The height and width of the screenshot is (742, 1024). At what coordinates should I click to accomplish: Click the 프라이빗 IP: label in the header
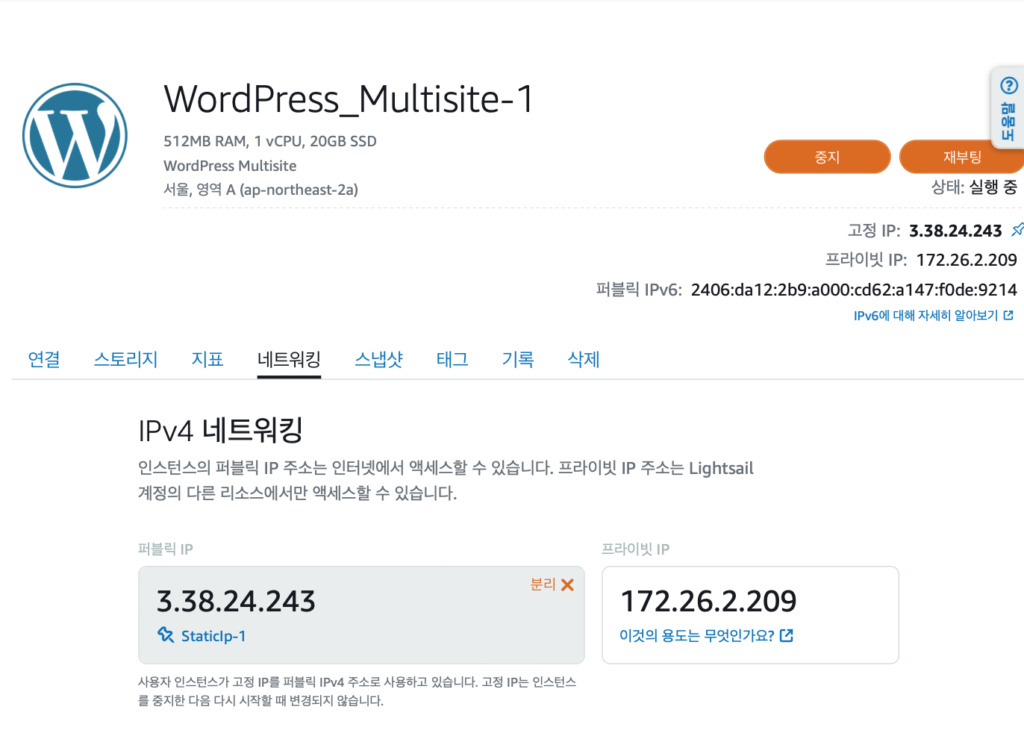[x=866, y=260]
